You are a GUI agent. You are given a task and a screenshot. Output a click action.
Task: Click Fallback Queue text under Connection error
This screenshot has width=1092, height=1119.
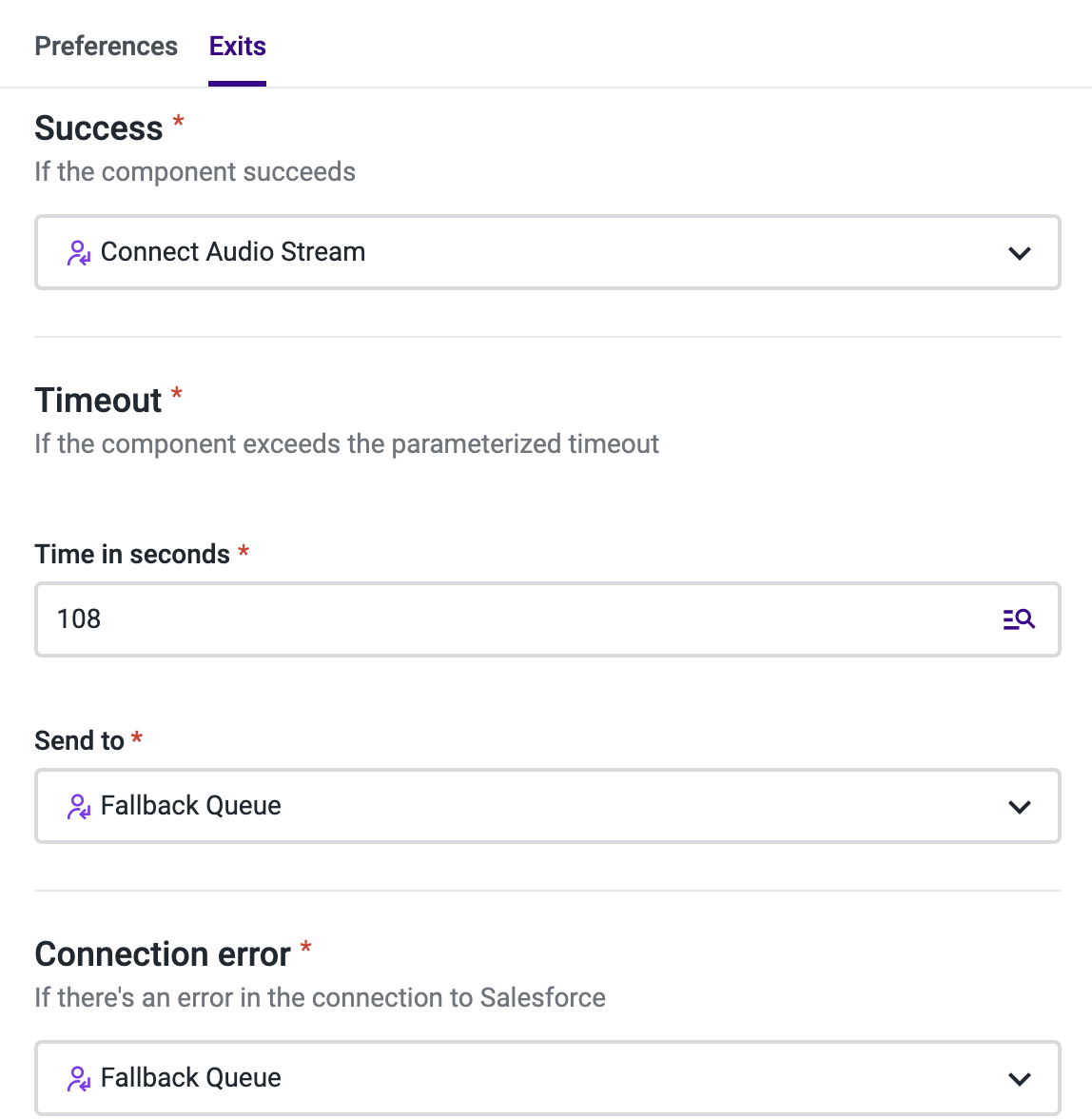(191, 1078)
